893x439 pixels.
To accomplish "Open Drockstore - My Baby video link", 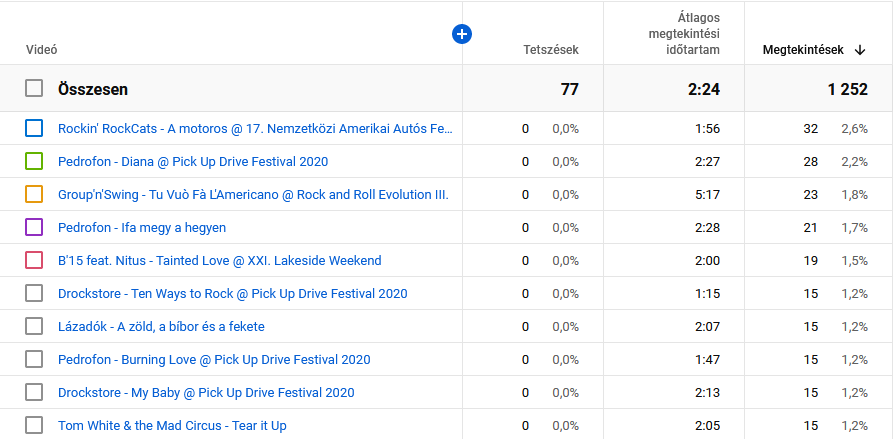I will [206, 392].
